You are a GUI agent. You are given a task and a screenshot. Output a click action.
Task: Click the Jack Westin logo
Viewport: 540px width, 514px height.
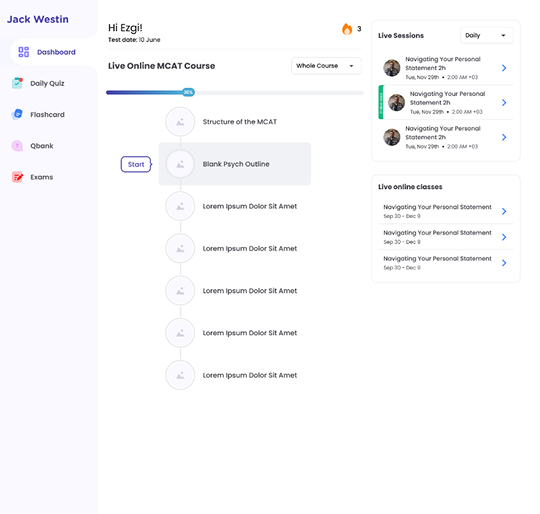(38, 19)
